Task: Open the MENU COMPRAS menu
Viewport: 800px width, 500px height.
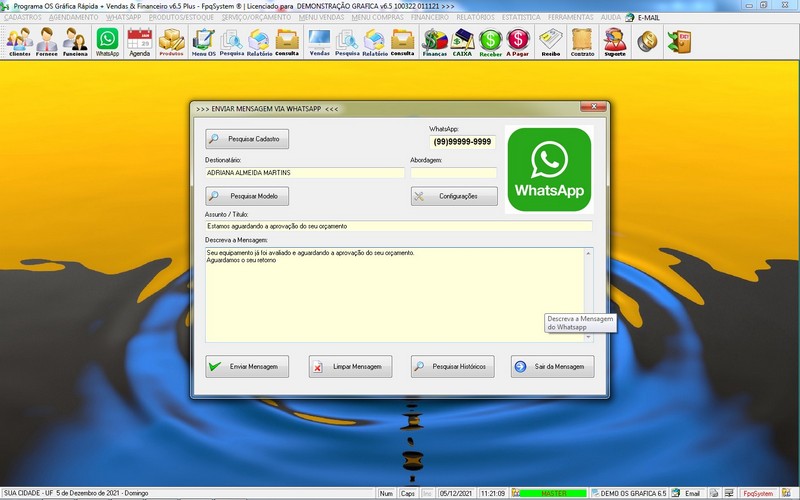Action: (x=377, y=17)
